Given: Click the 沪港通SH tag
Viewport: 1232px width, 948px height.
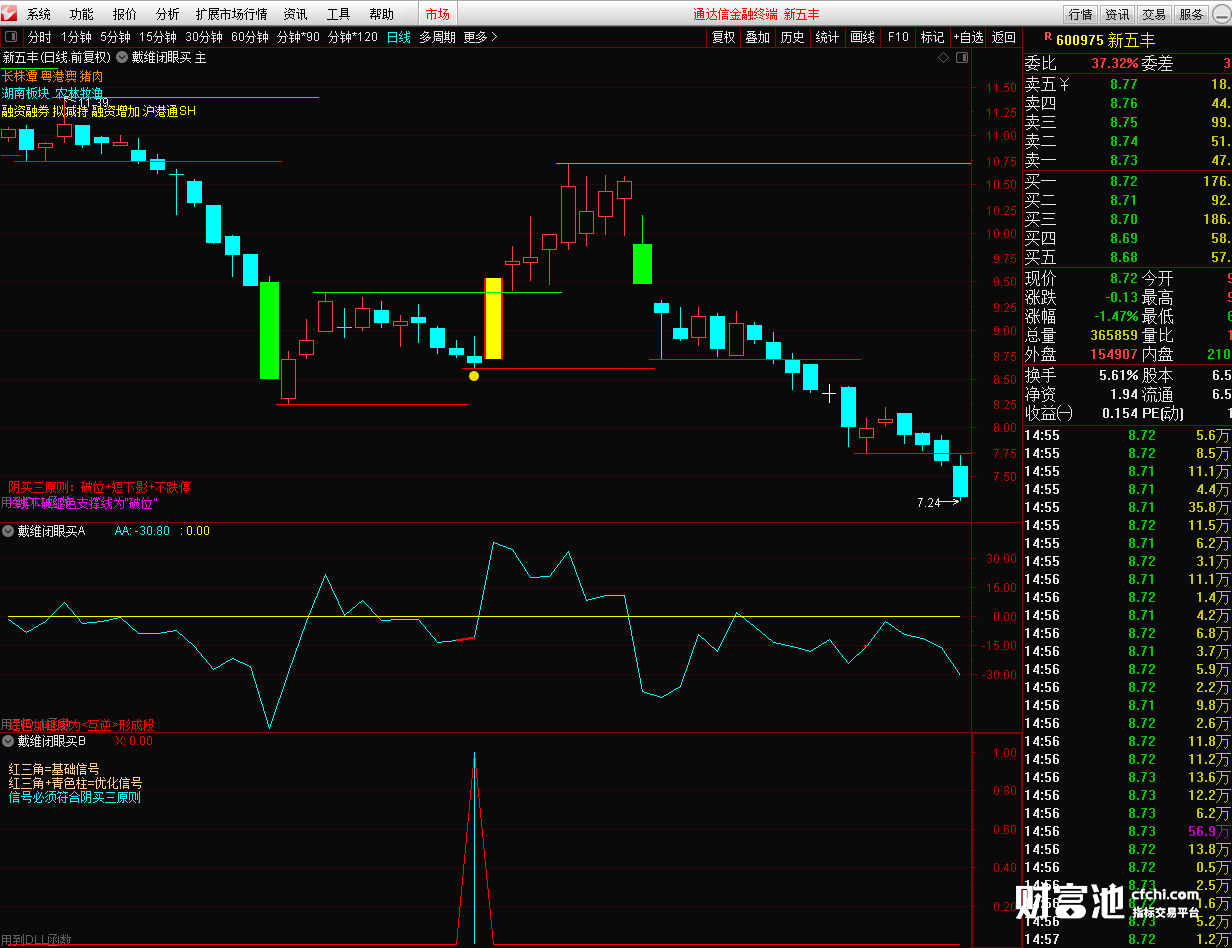Looking at the screenshot, I should tap(170, 111).
